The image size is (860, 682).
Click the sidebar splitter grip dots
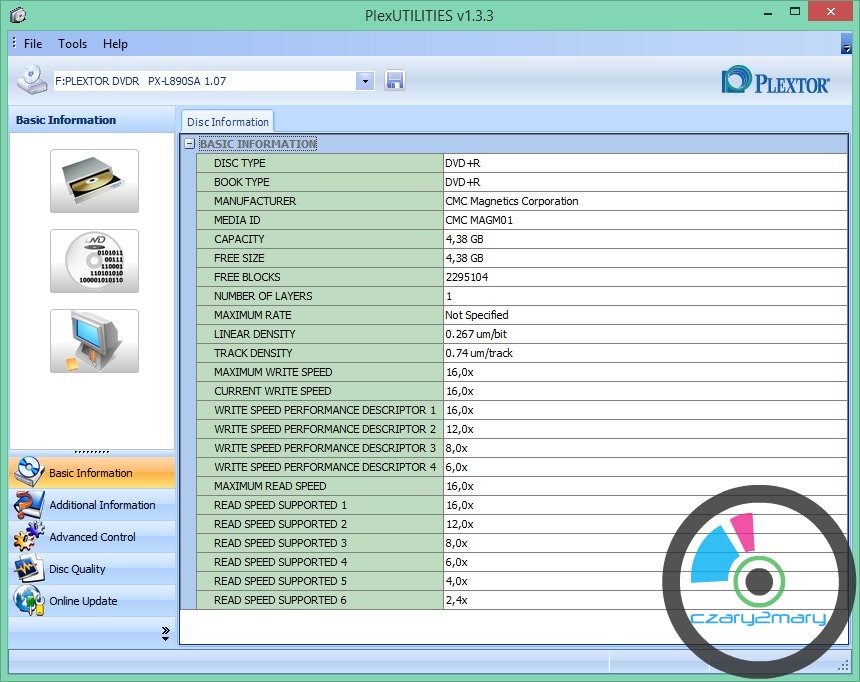[x=92, y=452]
